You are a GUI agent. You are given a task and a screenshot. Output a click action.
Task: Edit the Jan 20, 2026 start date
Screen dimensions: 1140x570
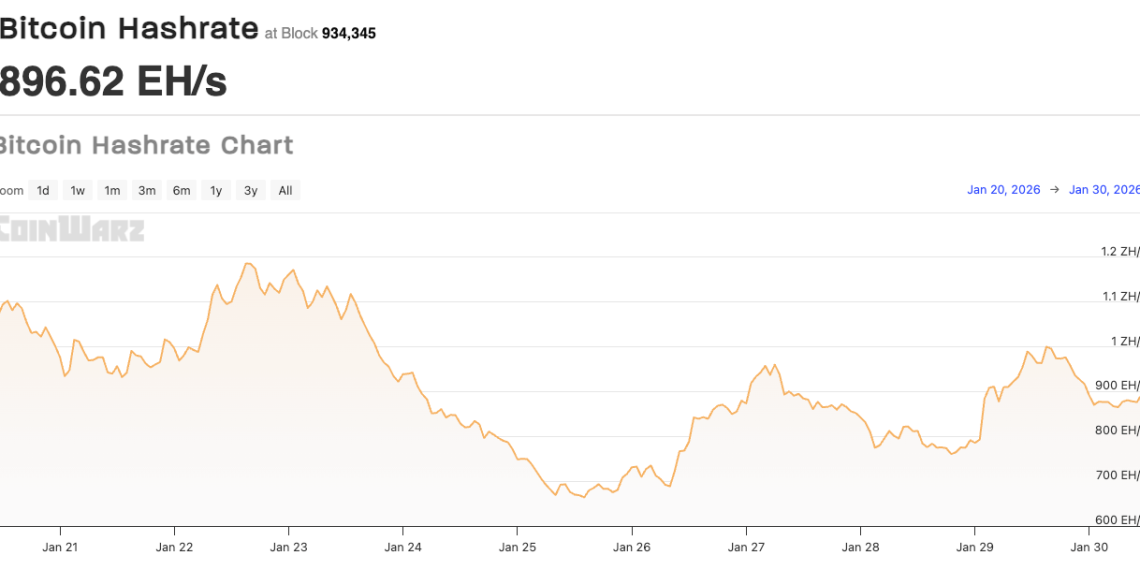pos(1003,190)
